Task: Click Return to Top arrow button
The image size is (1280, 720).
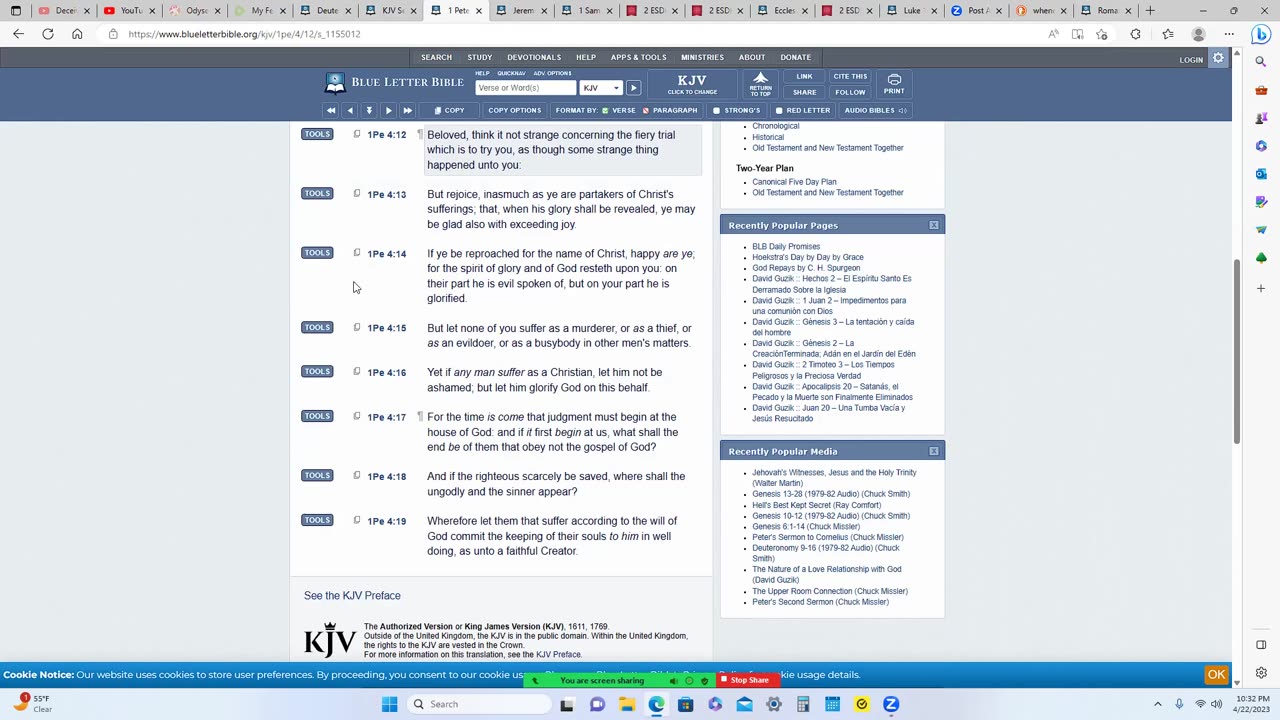Action: click(x=761, y=83)
